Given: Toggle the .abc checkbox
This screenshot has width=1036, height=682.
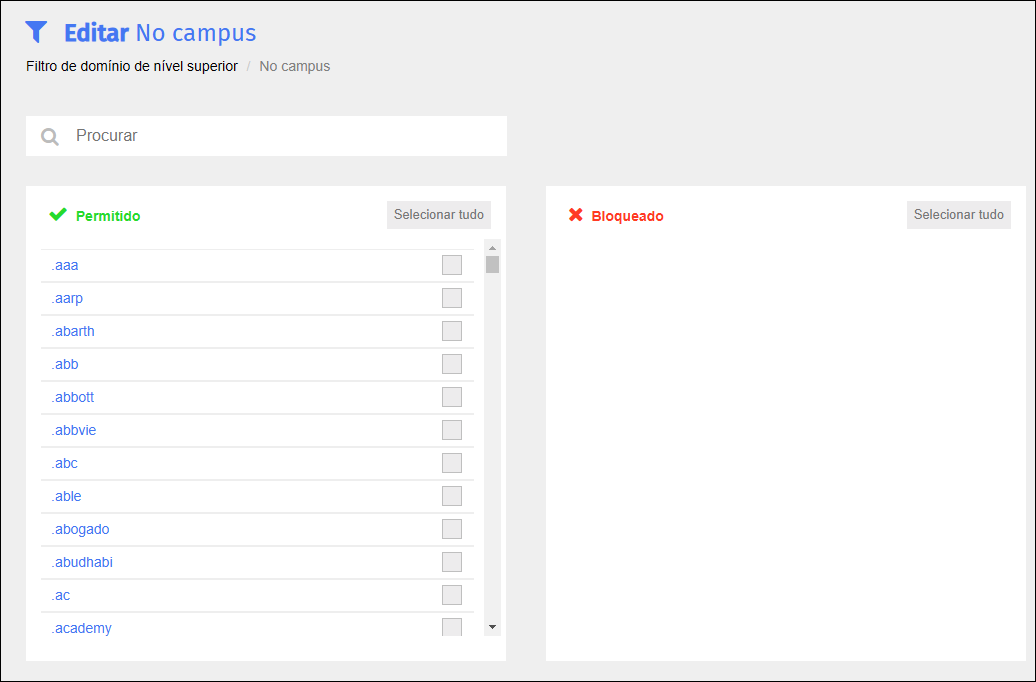Looking at the screenshot, I should click(452, 463).
